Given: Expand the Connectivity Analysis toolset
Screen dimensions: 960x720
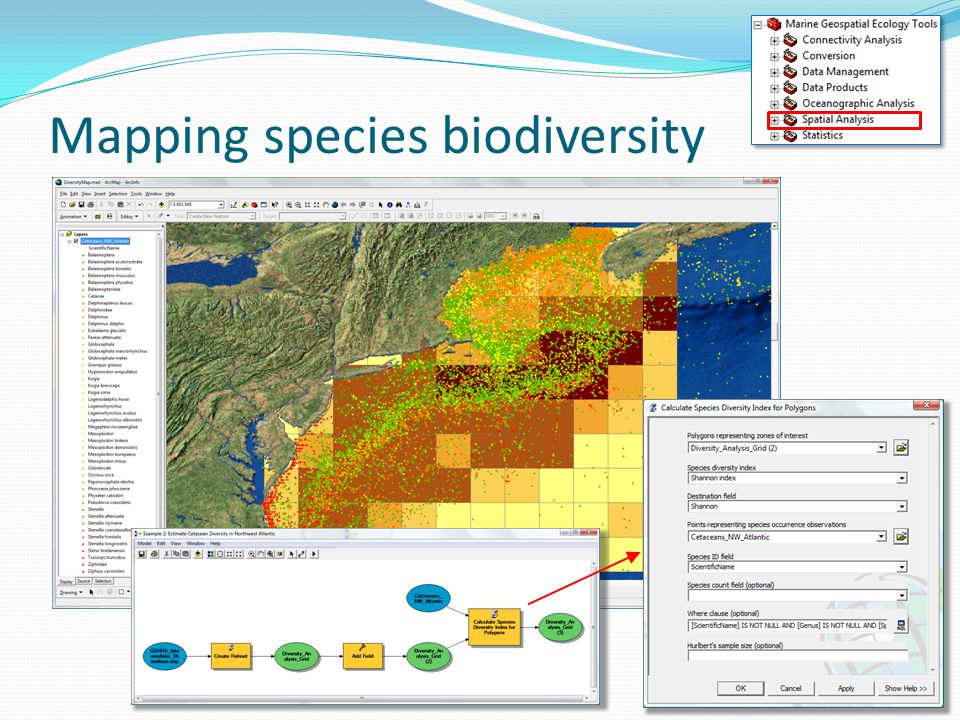Looking at the screenshot, I should 774,41.
